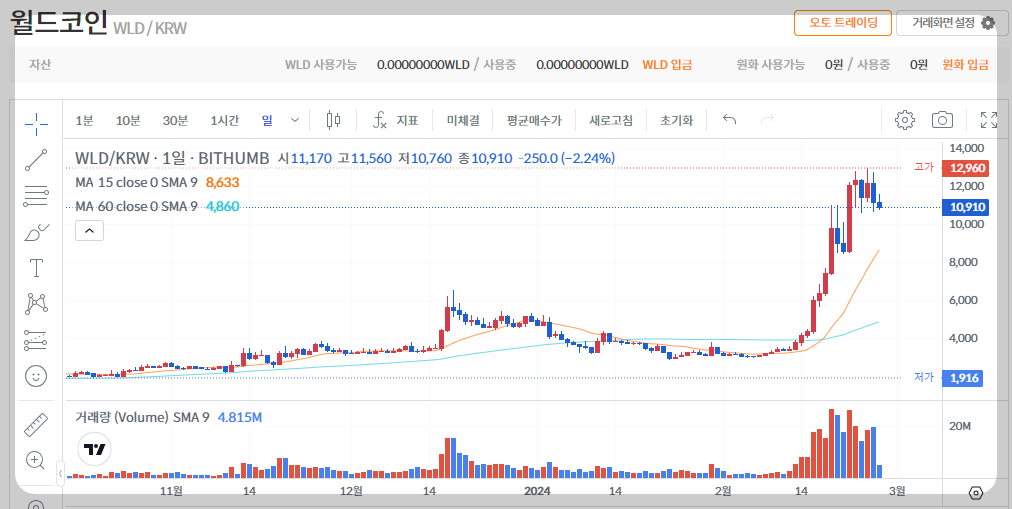Click the 4.815M volume SMA value

point(239,417)
